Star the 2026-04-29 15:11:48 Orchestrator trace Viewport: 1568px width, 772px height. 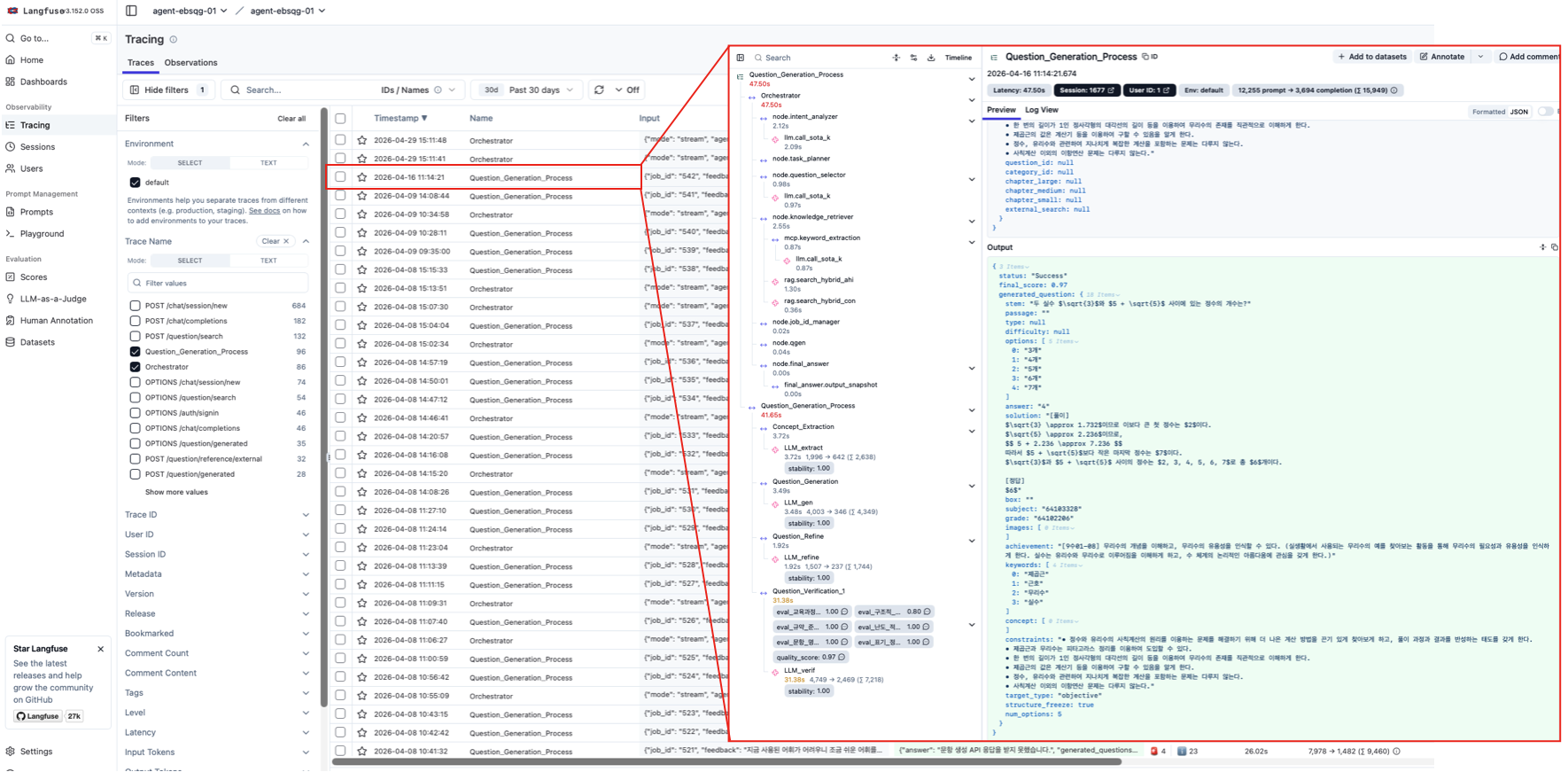tap(361, 140)
